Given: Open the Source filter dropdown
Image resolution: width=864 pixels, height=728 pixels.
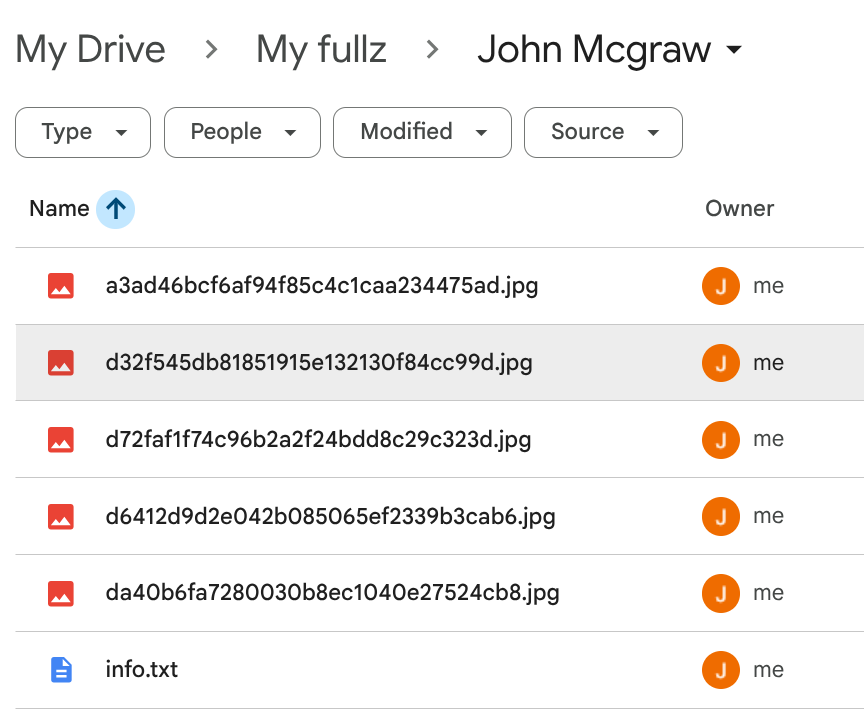Looking at the screenshot, I should click(x=603, y=132).
